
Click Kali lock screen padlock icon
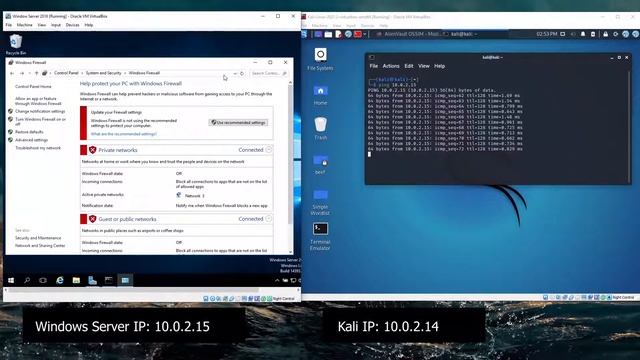pos(605,34)
